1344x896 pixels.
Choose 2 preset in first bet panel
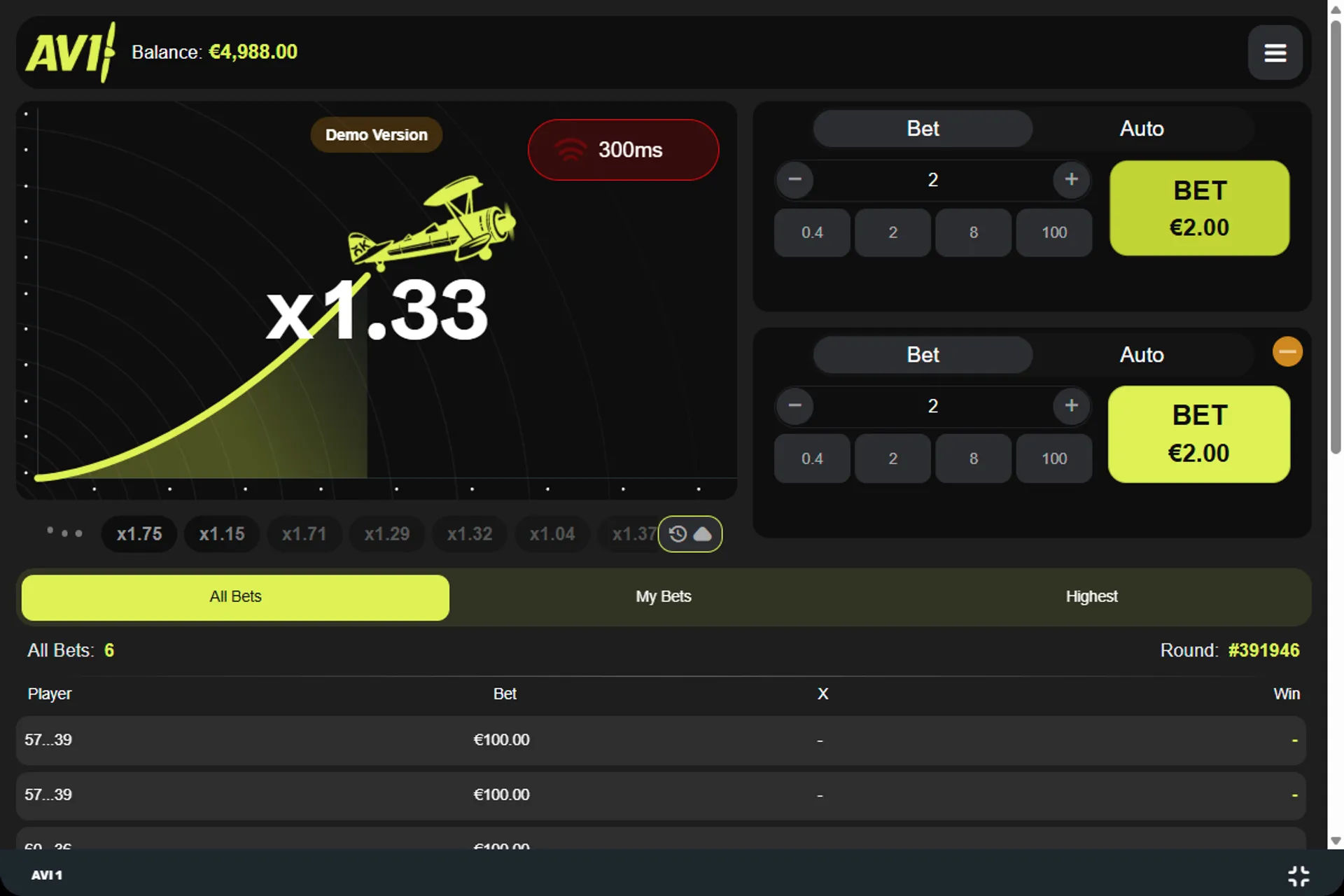pos(892,232)
